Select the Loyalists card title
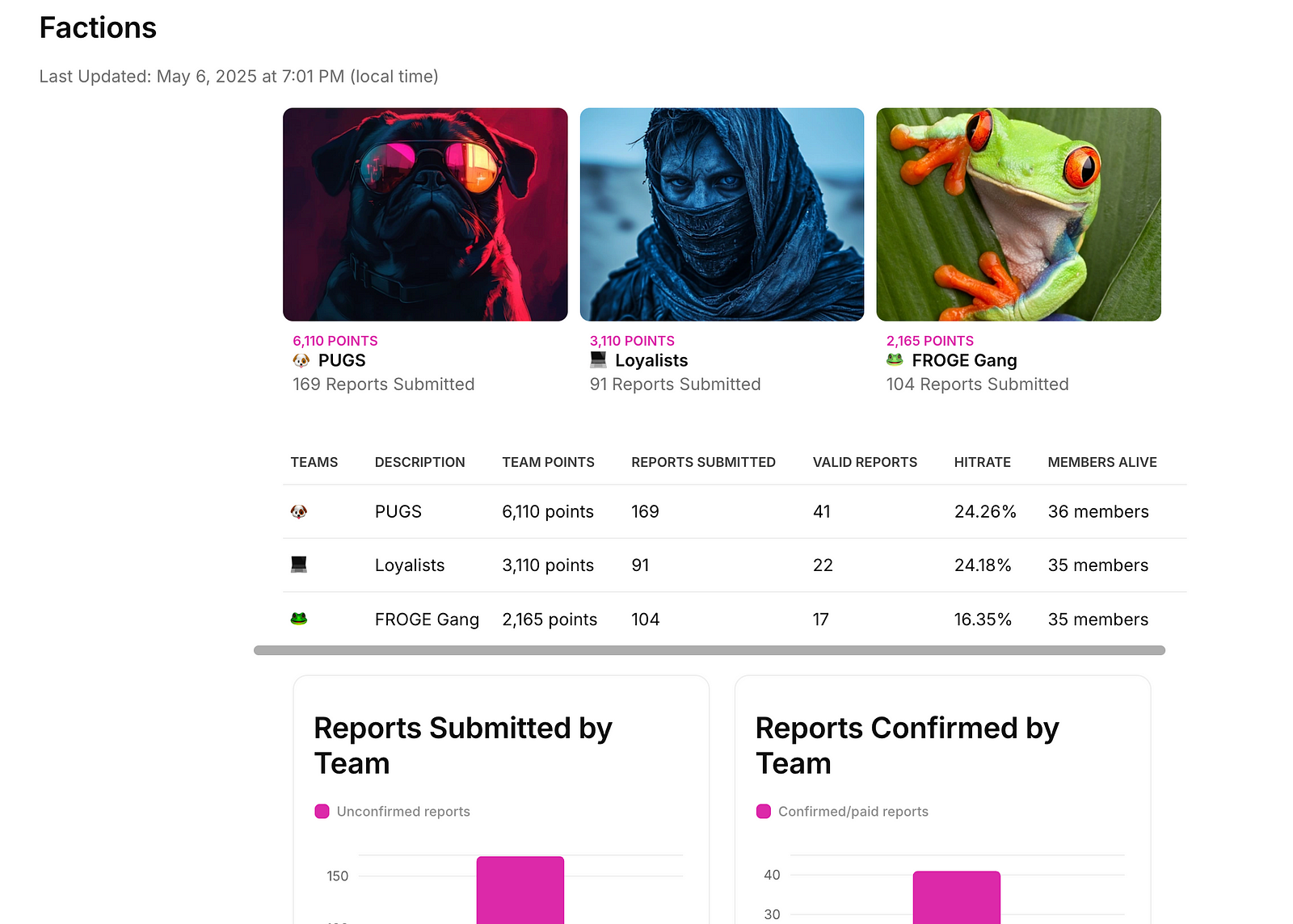Viewport: 1293px width, 924px height. pos(651,360)
